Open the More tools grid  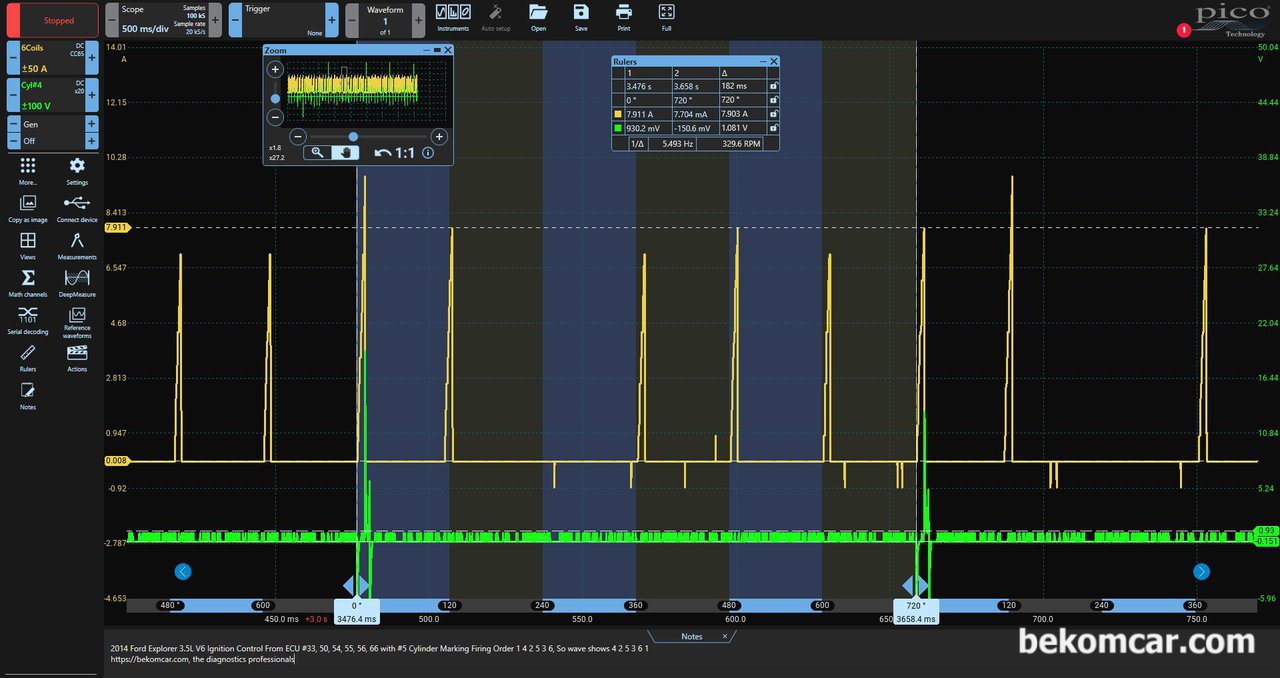(x=28, y=170)
